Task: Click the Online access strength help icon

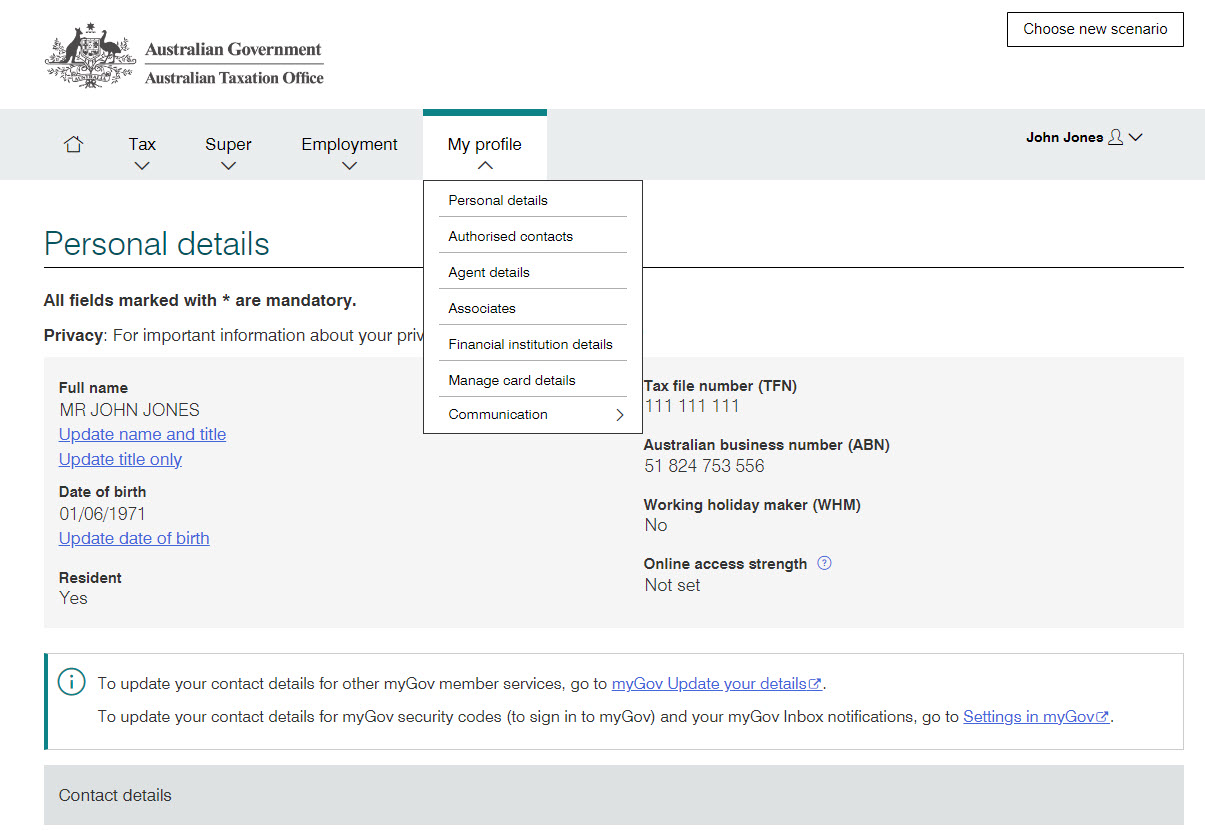Action: 824,563
